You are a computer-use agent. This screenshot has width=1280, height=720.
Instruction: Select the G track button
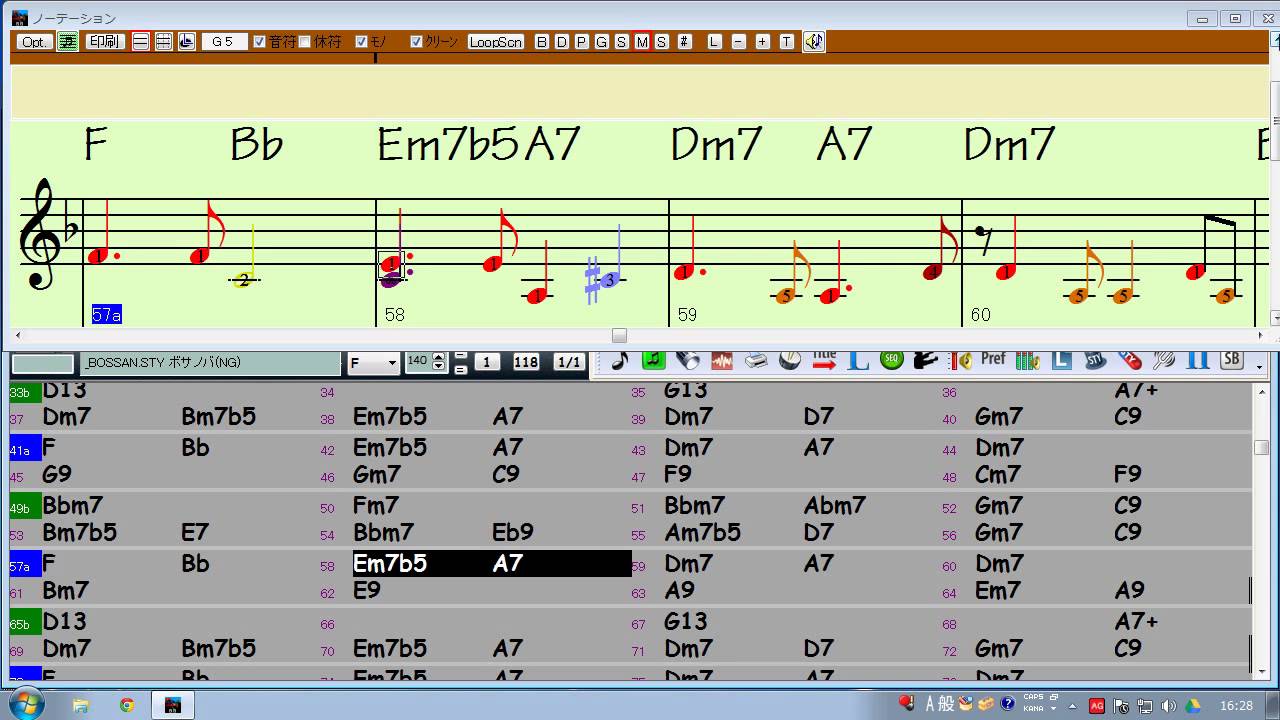(x=601, y=42)
